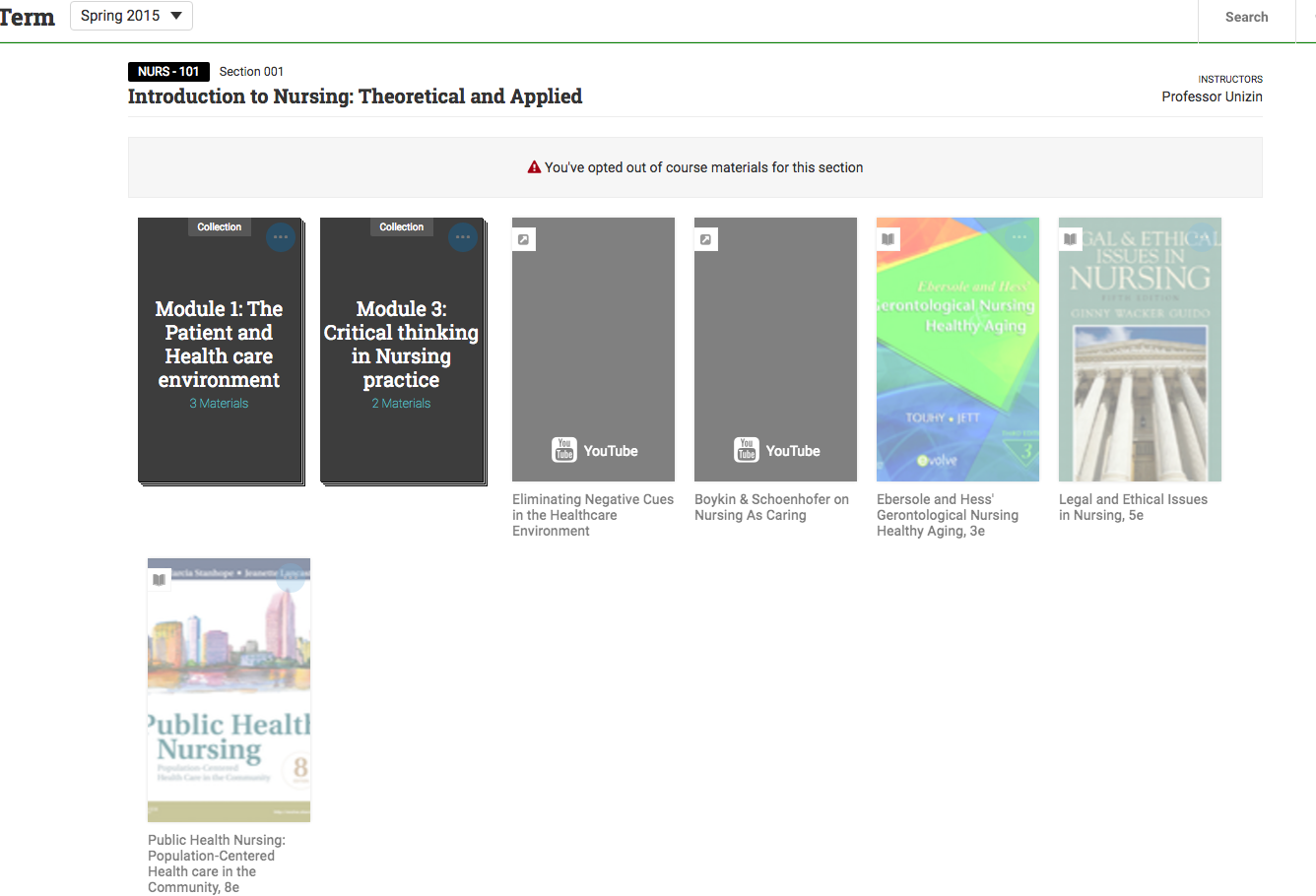Click the Search button
The width and height of the screenshot is (1316, 896).
click(x=1246, y=17)
